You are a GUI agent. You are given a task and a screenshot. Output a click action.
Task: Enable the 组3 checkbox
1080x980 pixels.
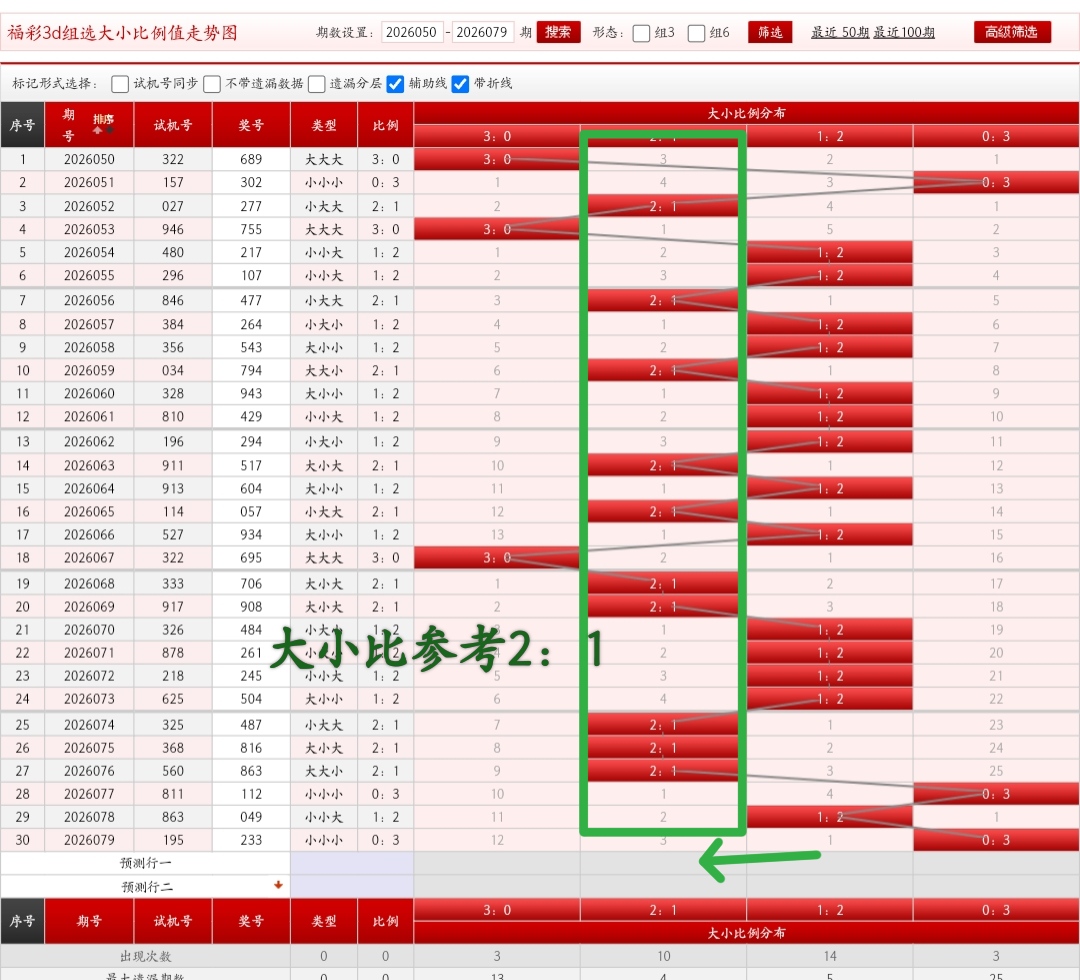coord(640,32)
